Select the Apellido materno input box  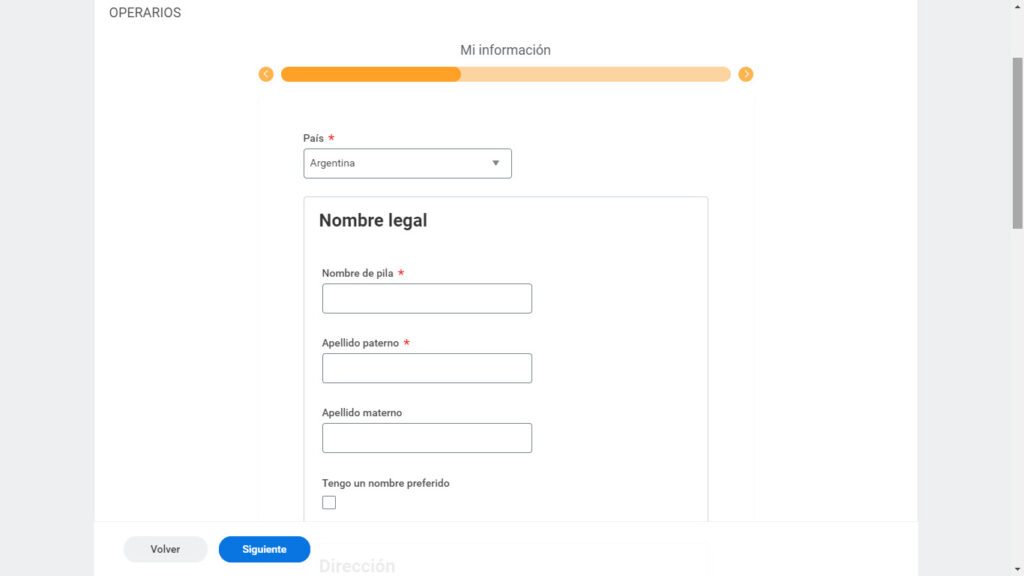pos(427,438)
